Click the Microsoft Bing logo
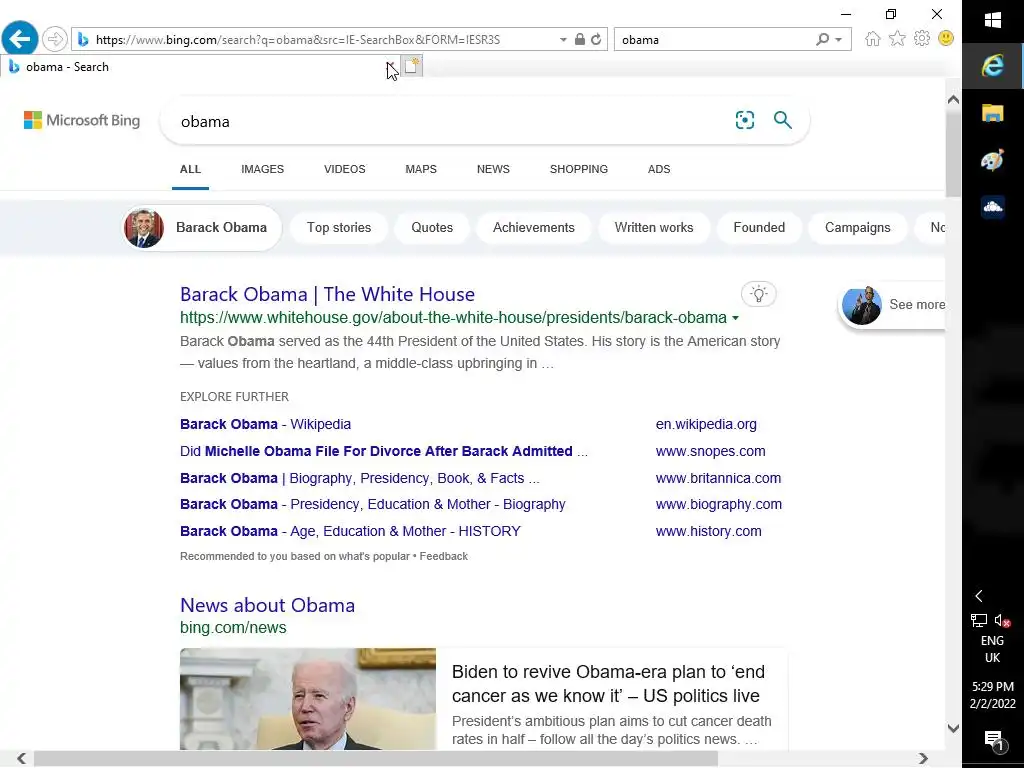Screen dimensions: 1024x768 point(82,120)
